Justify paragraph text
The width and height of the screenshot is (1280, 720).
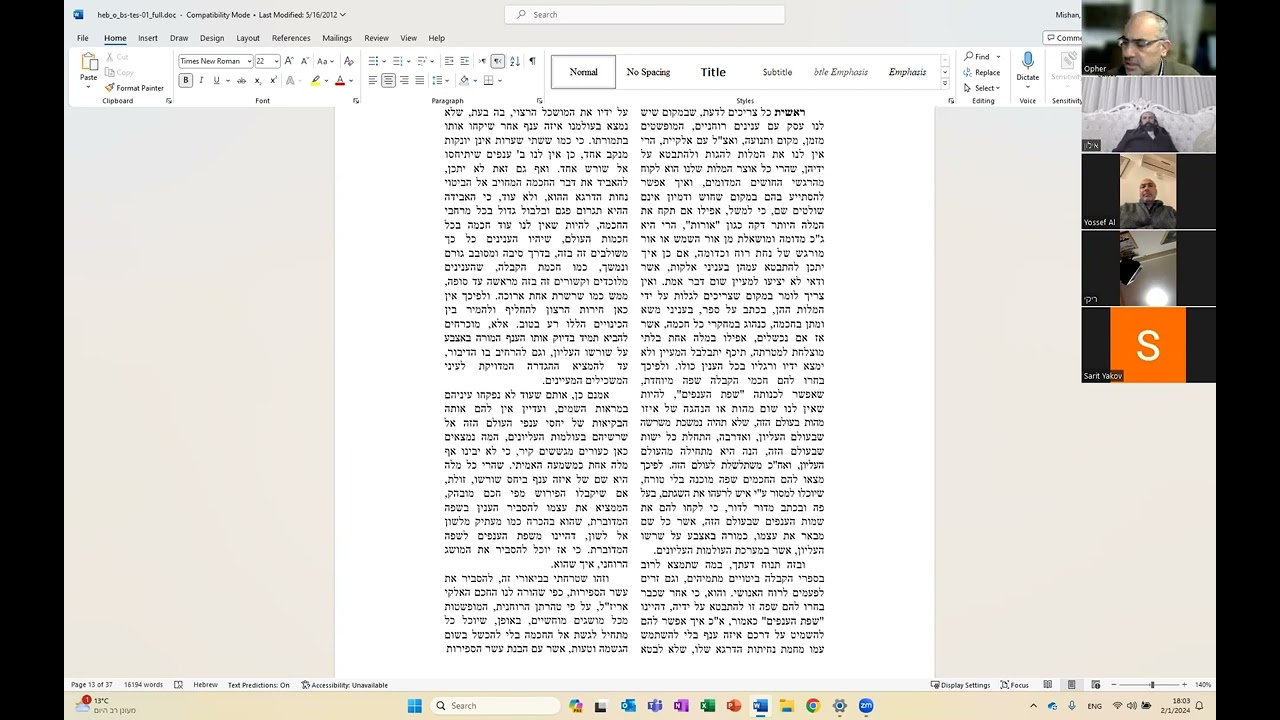click(420, 80)
